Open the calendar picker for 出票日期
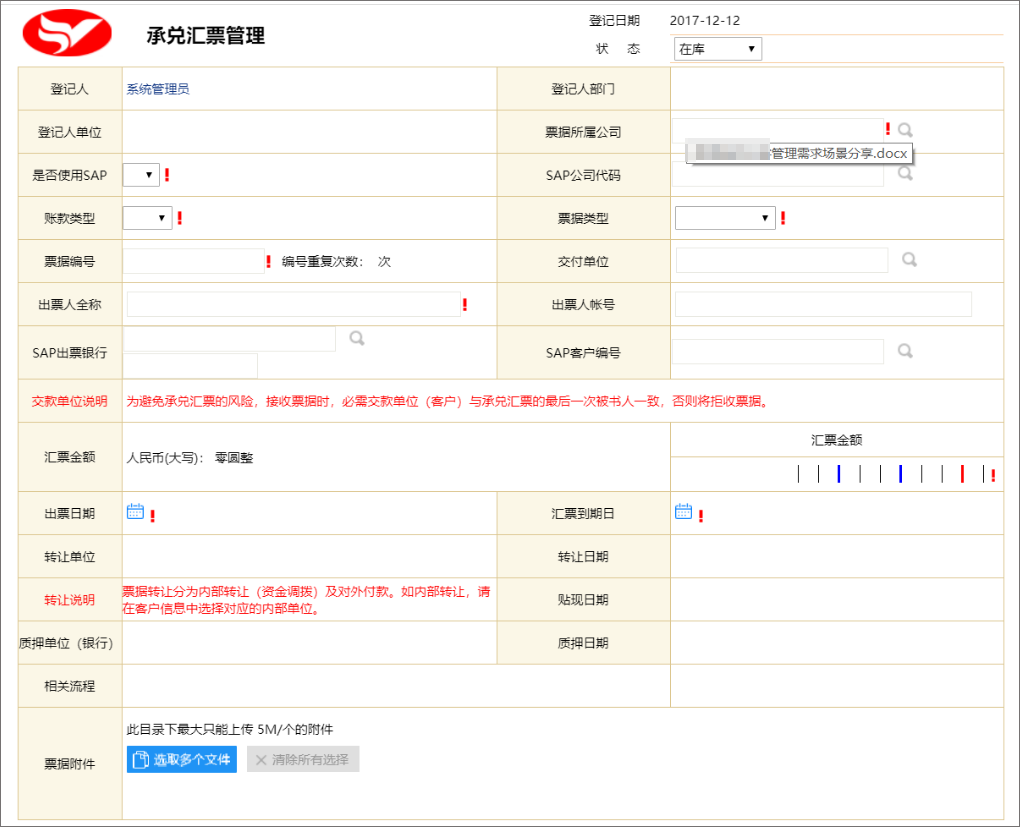This screenshot has height=827, width=1020. 135,511
